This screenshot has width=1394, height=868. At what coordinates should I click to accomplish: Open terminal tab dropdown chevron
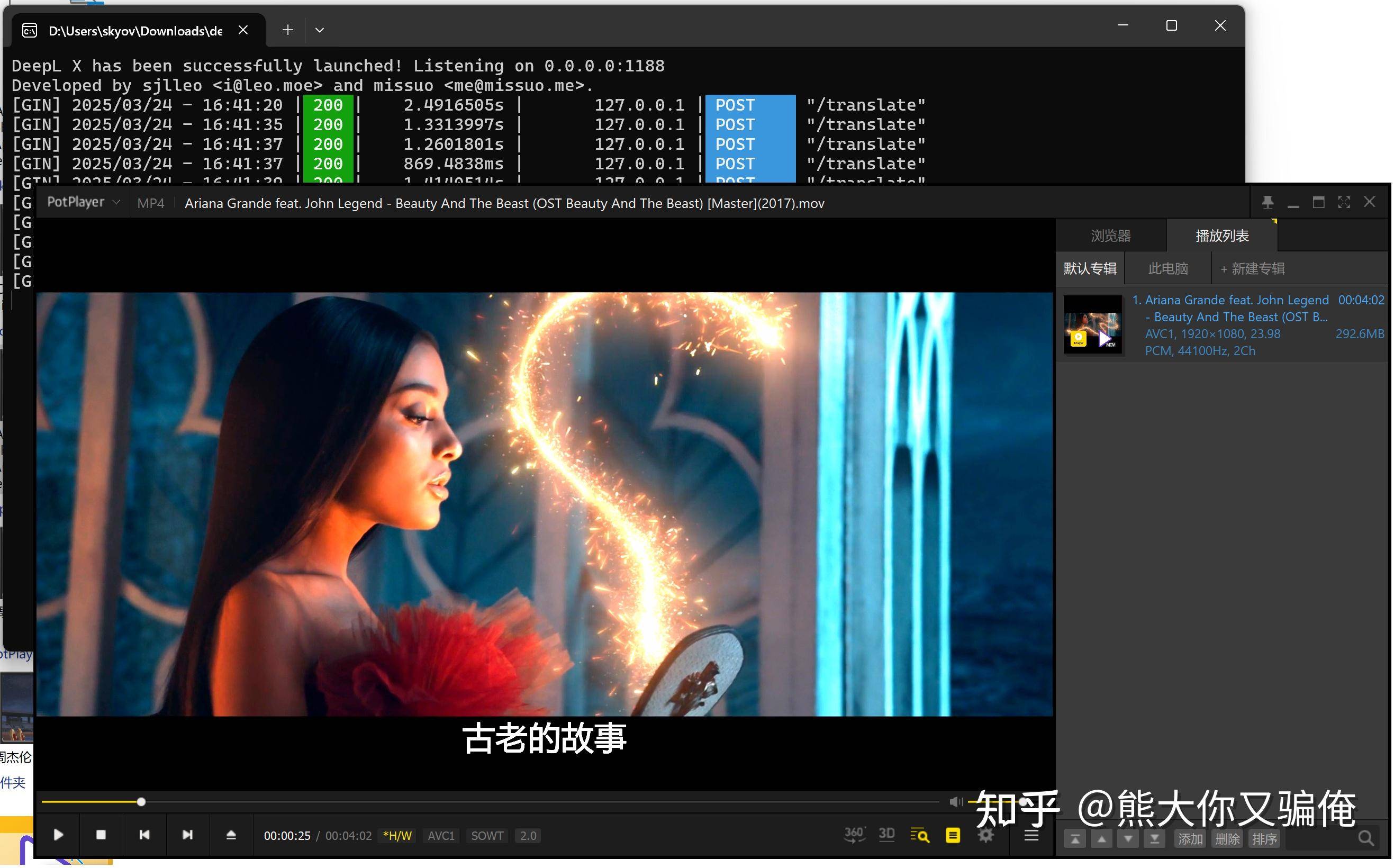pyautogui.click(x=320, y=30)
